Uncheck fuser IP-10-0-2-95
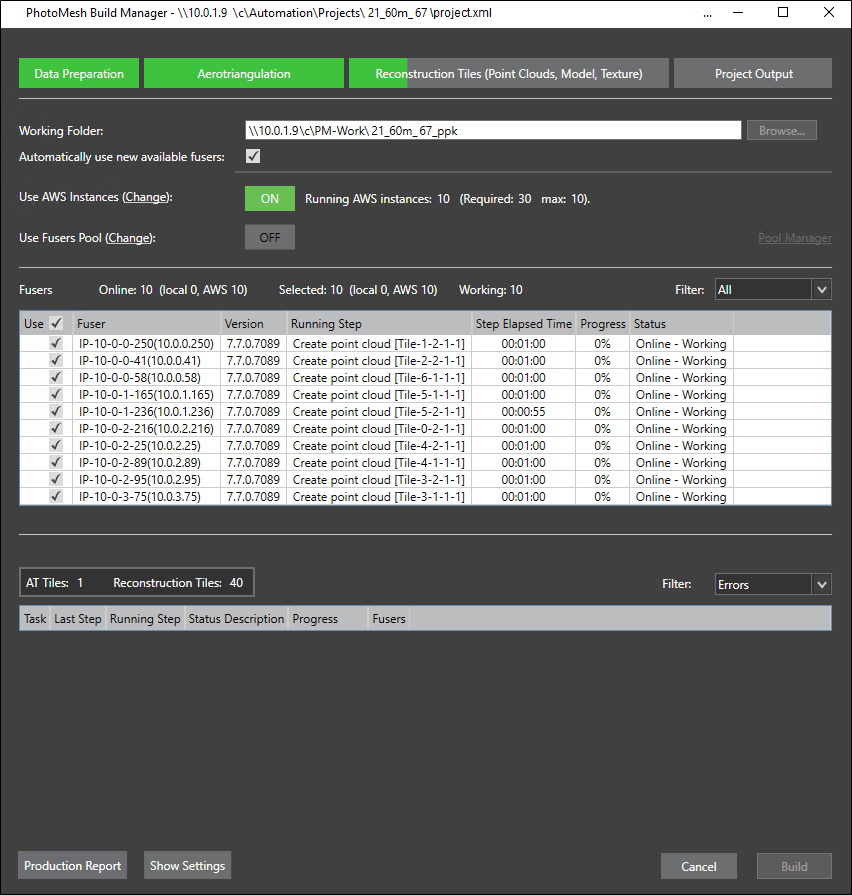 click(56, 479)
